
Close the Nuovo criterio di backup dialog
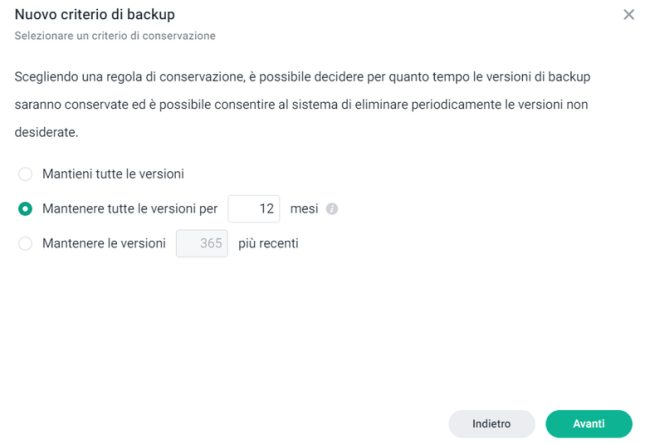[x=628, y=15]
